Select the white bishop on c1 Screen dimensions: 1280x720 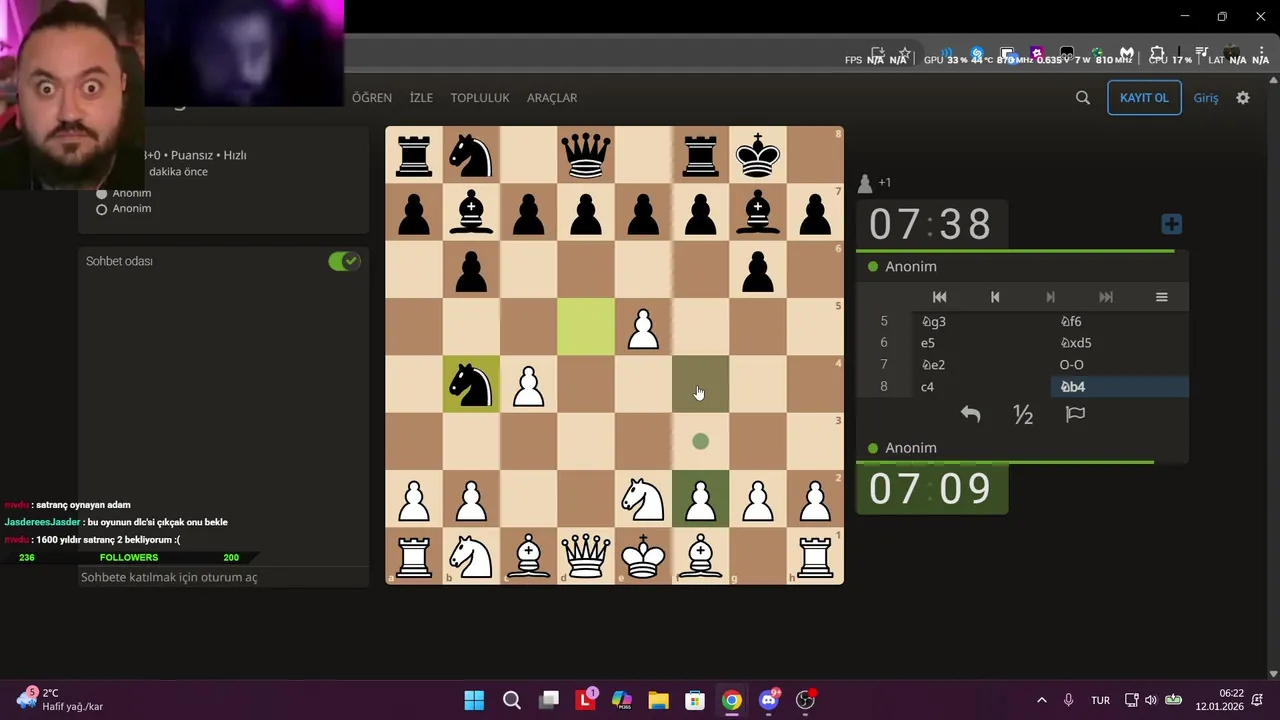pos(528,556)
